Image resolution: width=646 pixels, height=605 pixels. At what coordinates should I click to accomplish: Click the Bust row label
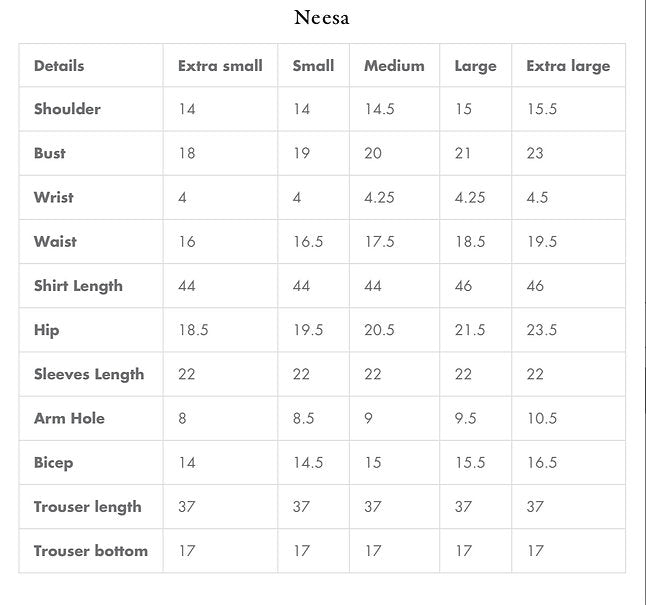pos(50,153)
